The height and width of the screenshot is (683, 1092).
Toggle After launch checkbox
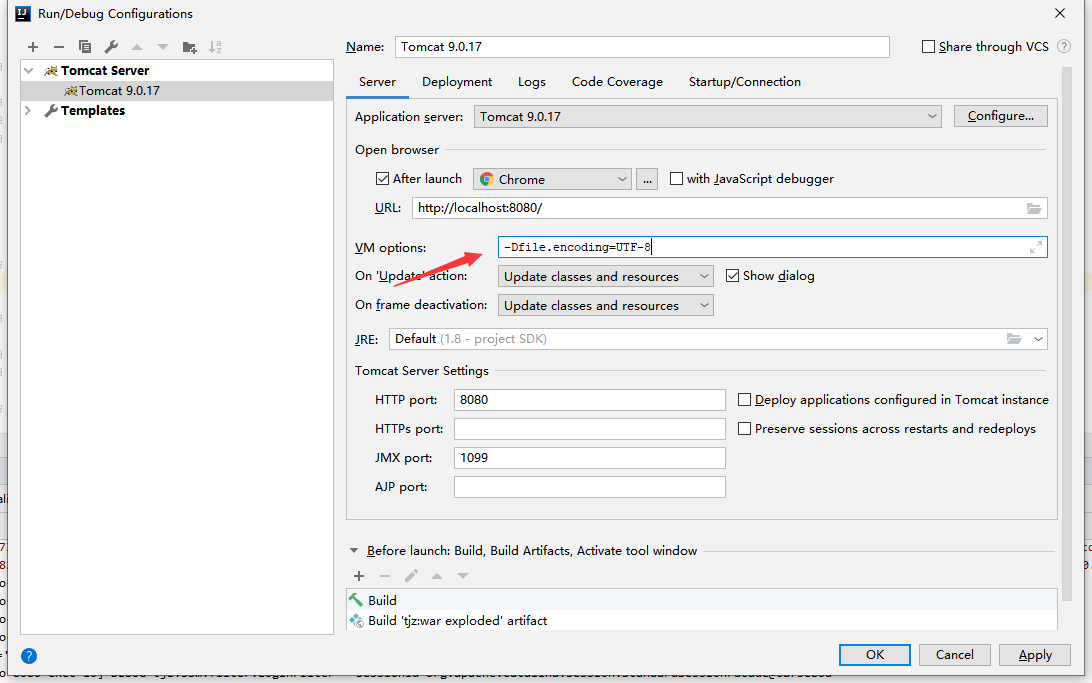coord(382,179)
